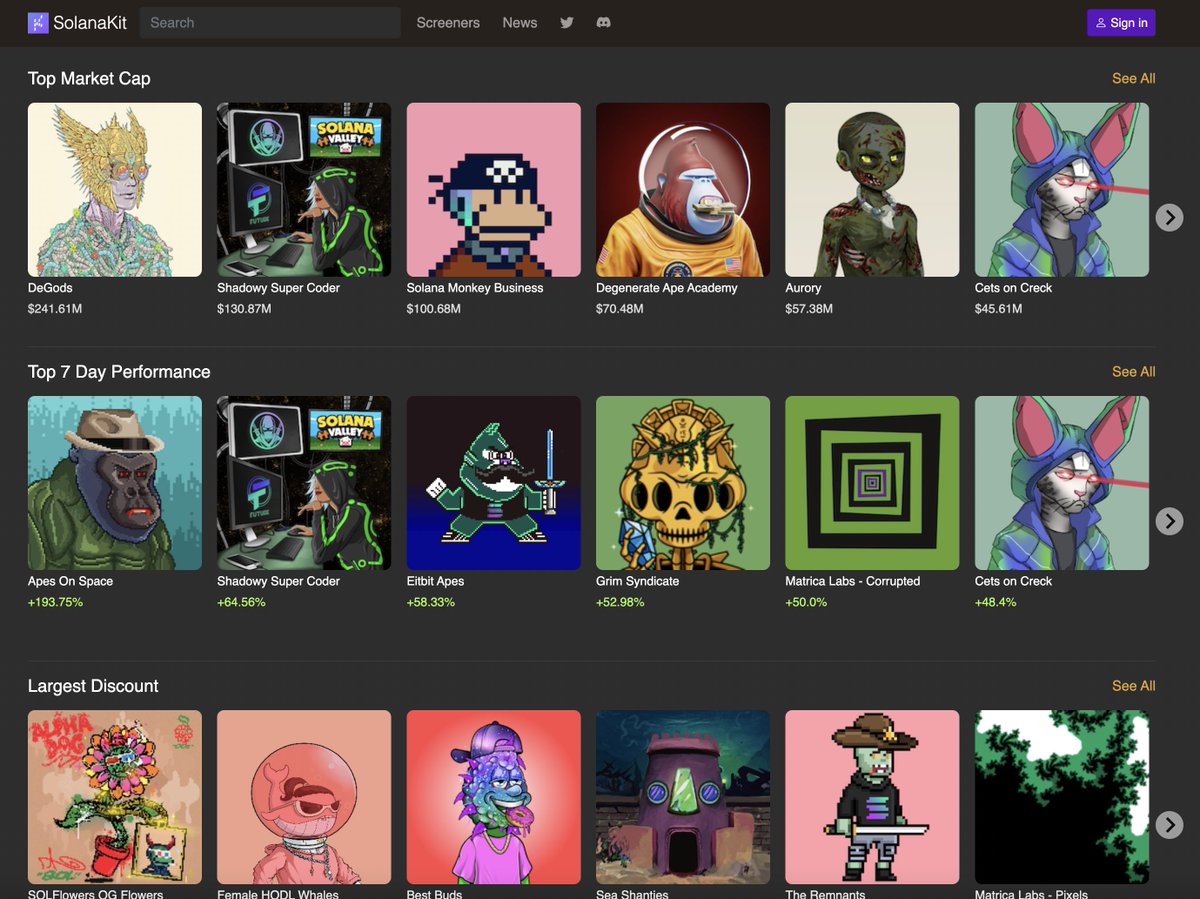The width and height of the screenshot is (1200, 899).
Task: Open the Degenerate Ape Academy thumbnail
Action: click(683, 190)
